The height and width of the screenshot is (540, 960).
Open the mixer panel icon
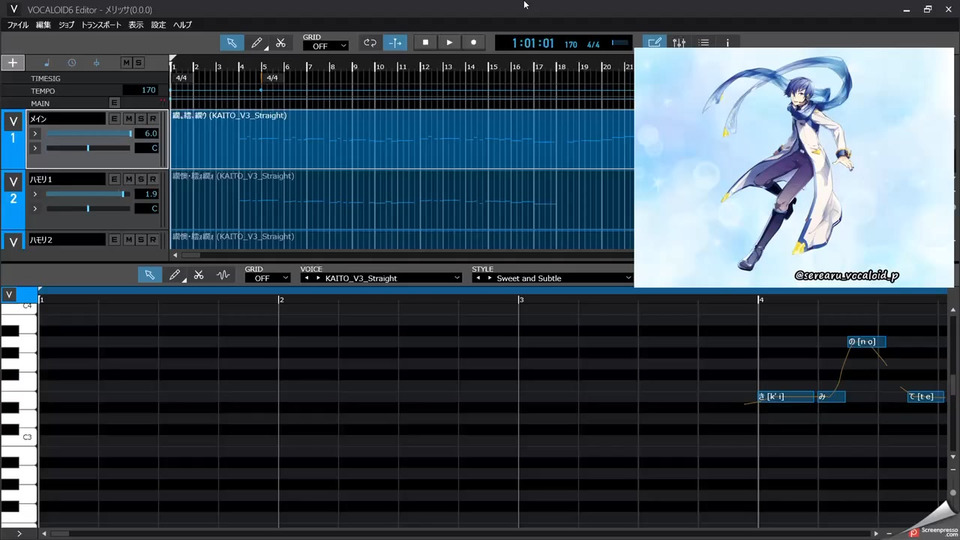tap(679, 42)
